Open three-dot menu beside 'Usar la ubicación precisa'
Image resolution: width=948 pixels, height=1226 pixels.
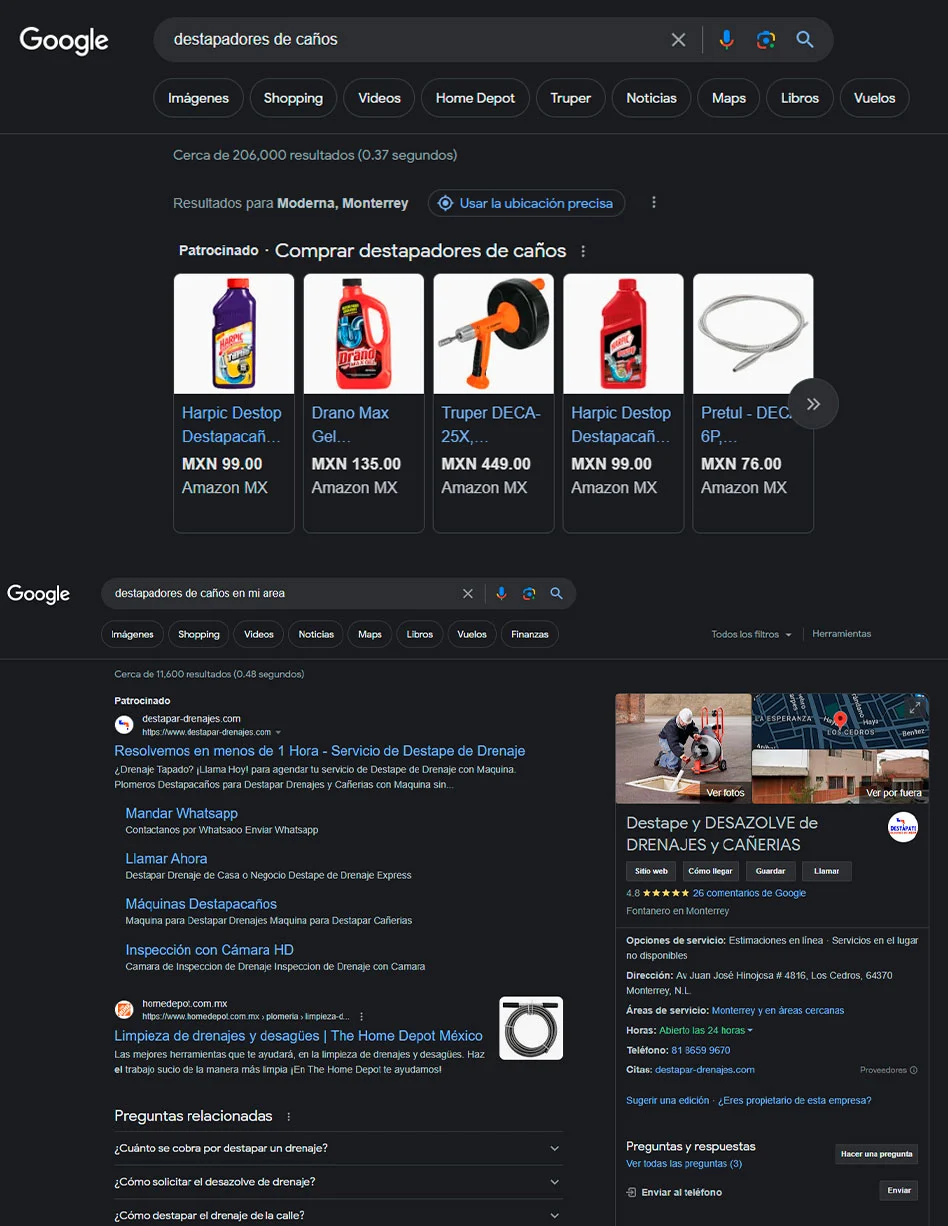pyautogui.click(x=654, y=203)
